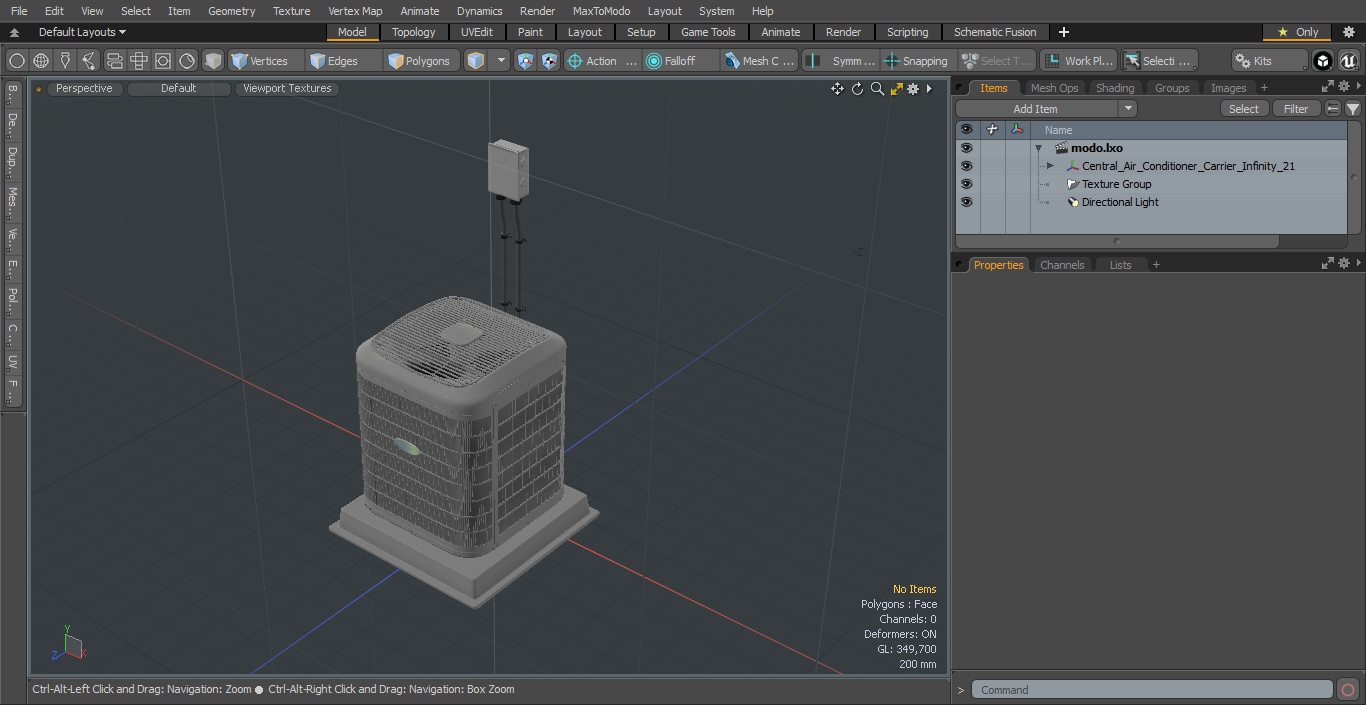
Task: Click the cross-shaped boxes icon in toolbar
Action: (138, 61)
